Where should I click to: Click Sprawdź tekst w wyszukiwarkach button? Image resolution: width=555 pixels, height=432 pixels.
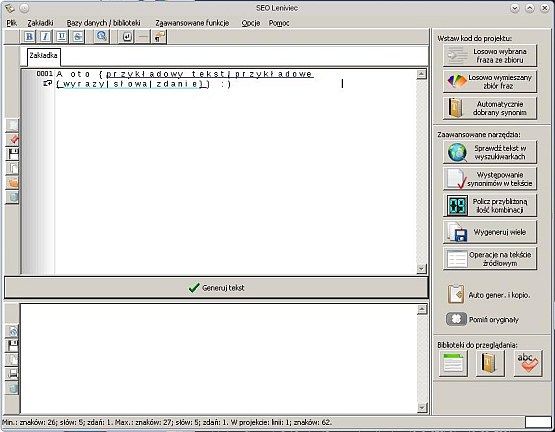490,152
